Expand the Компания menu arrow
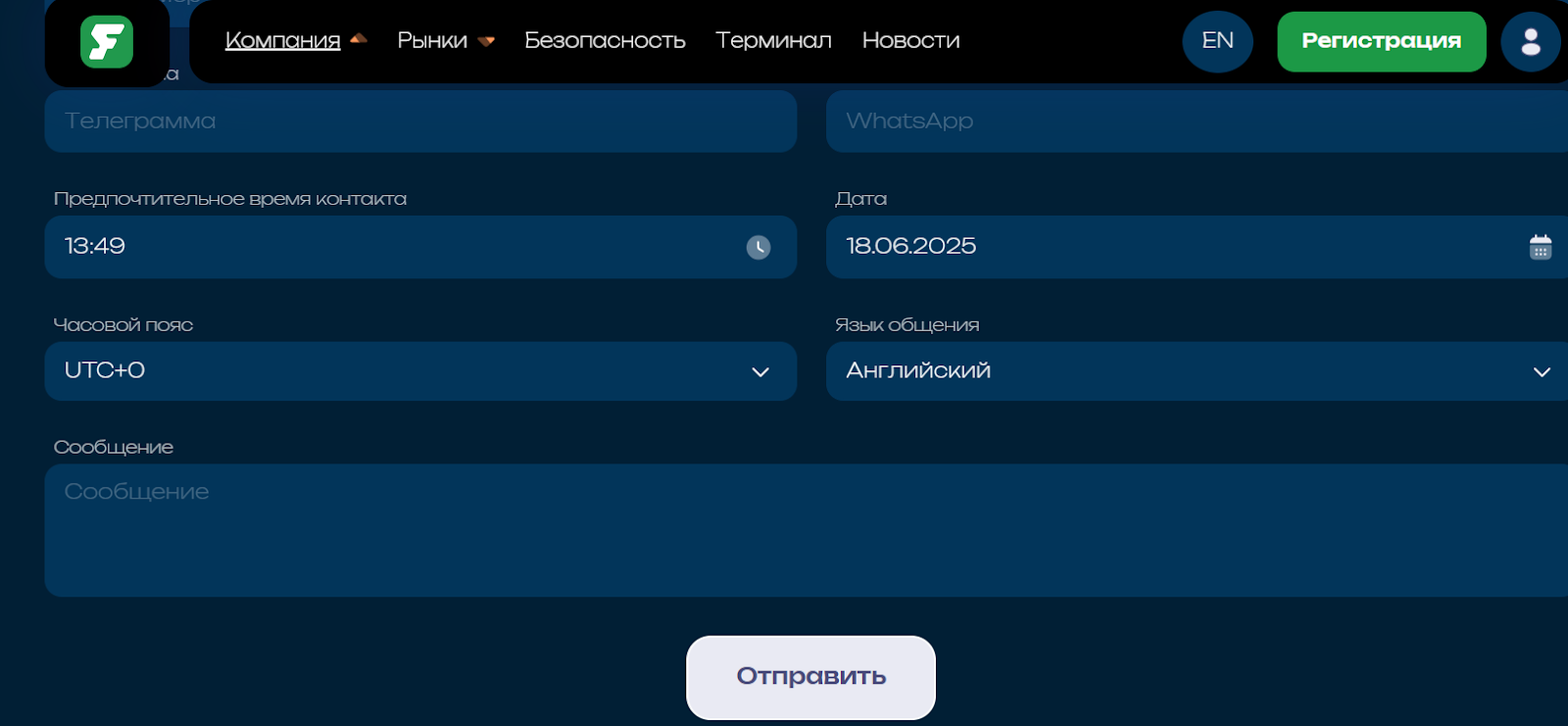 359,39
